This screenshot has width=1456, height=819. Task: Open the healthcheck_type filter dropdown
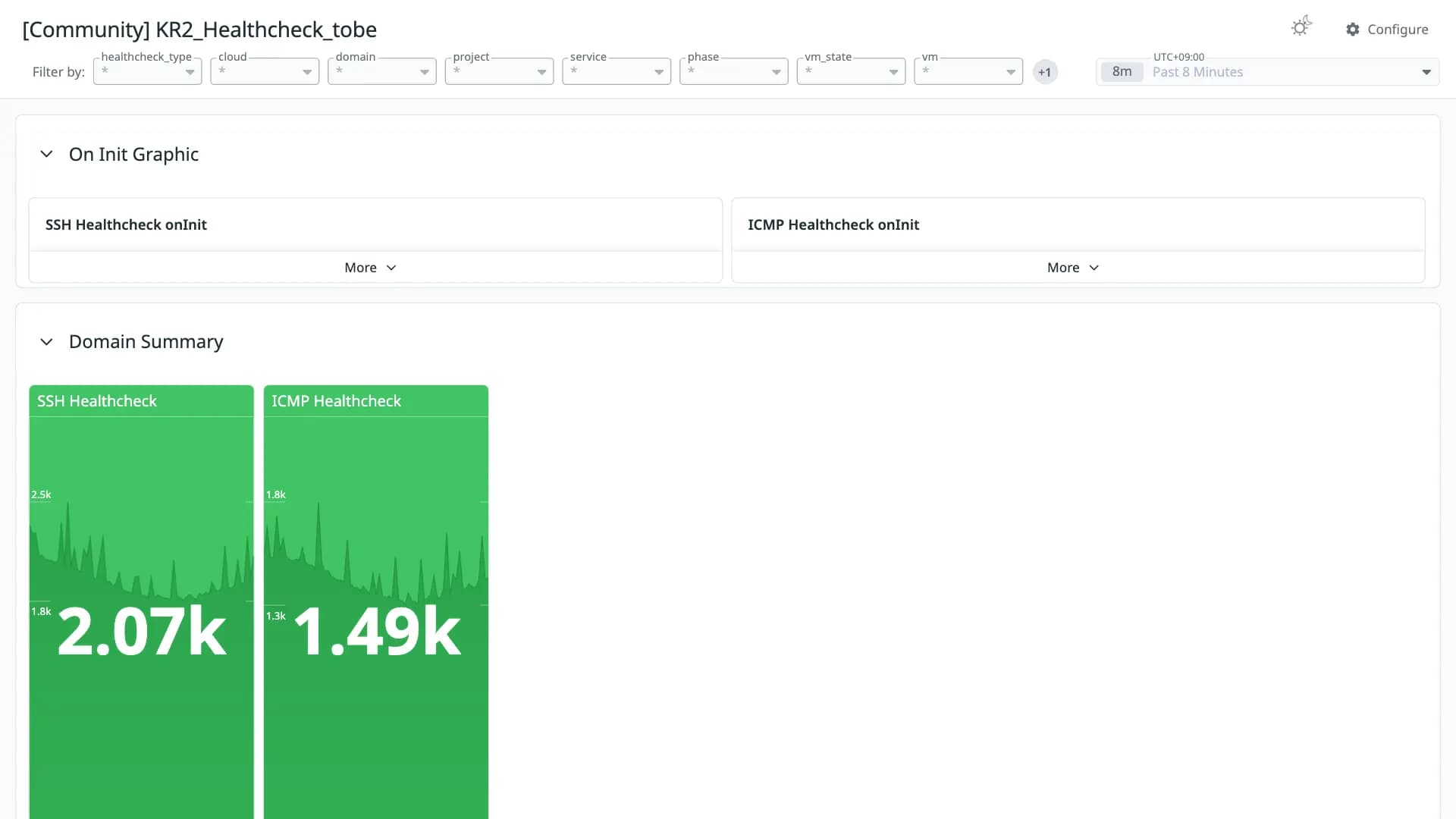point(147,71)
